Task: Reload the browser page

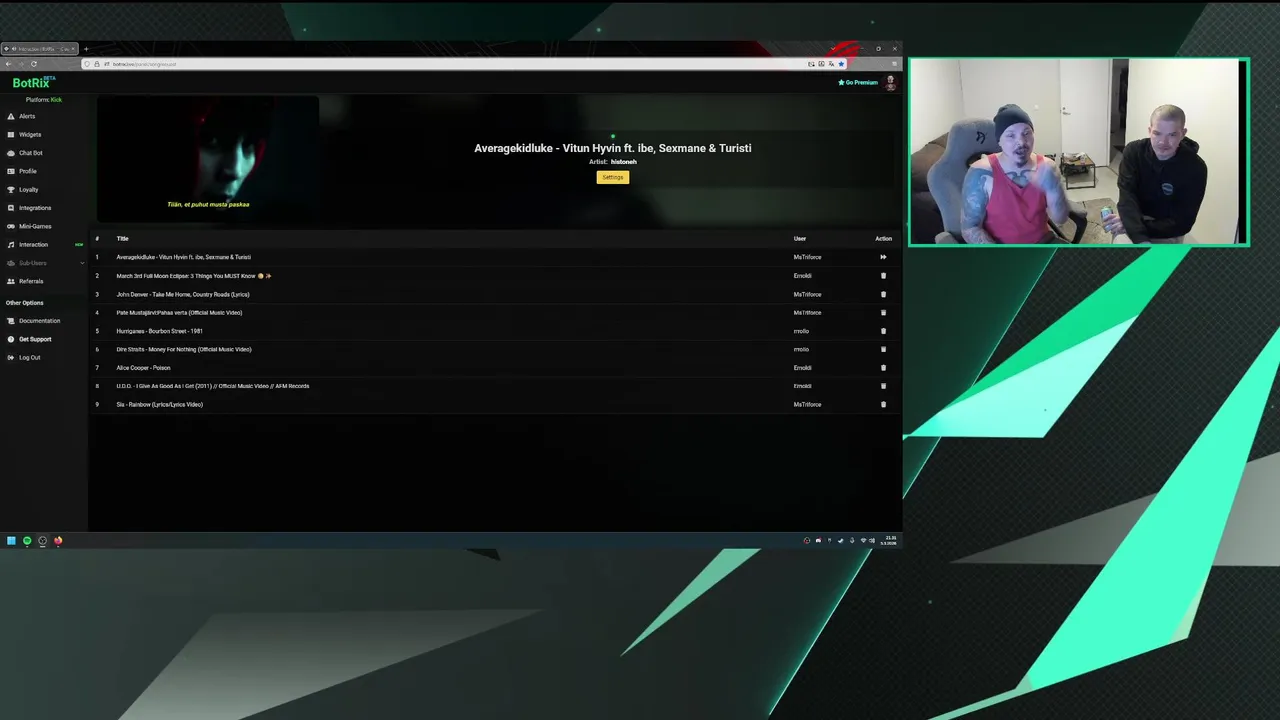Action: pyautogui.click(x=34, y=64)
